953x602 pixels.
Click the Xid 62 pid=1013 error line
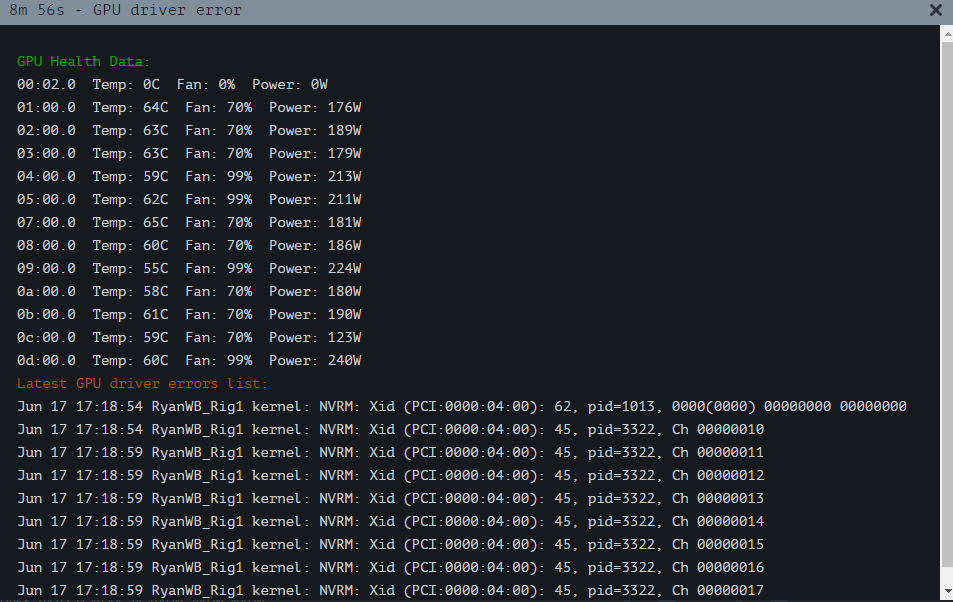[461, 406]
